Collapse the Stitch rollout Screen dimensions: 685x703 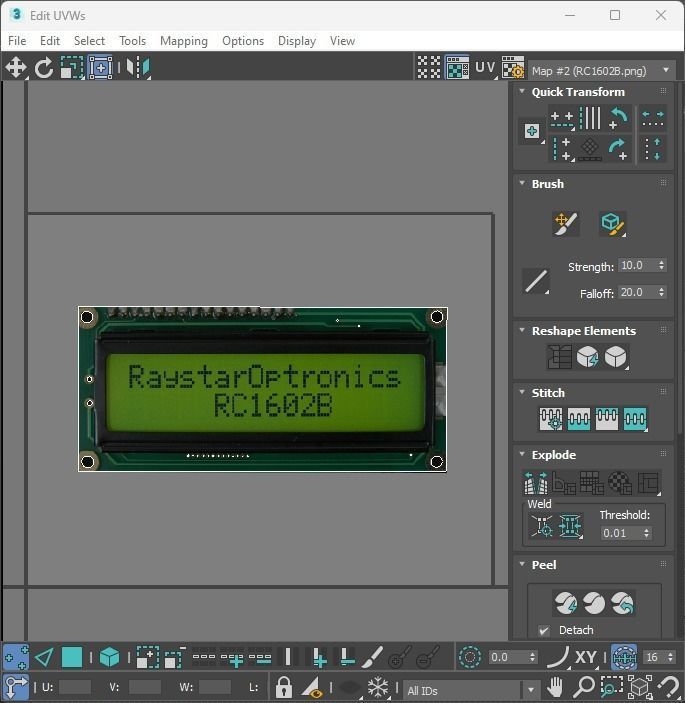click(x=522, y=392)
